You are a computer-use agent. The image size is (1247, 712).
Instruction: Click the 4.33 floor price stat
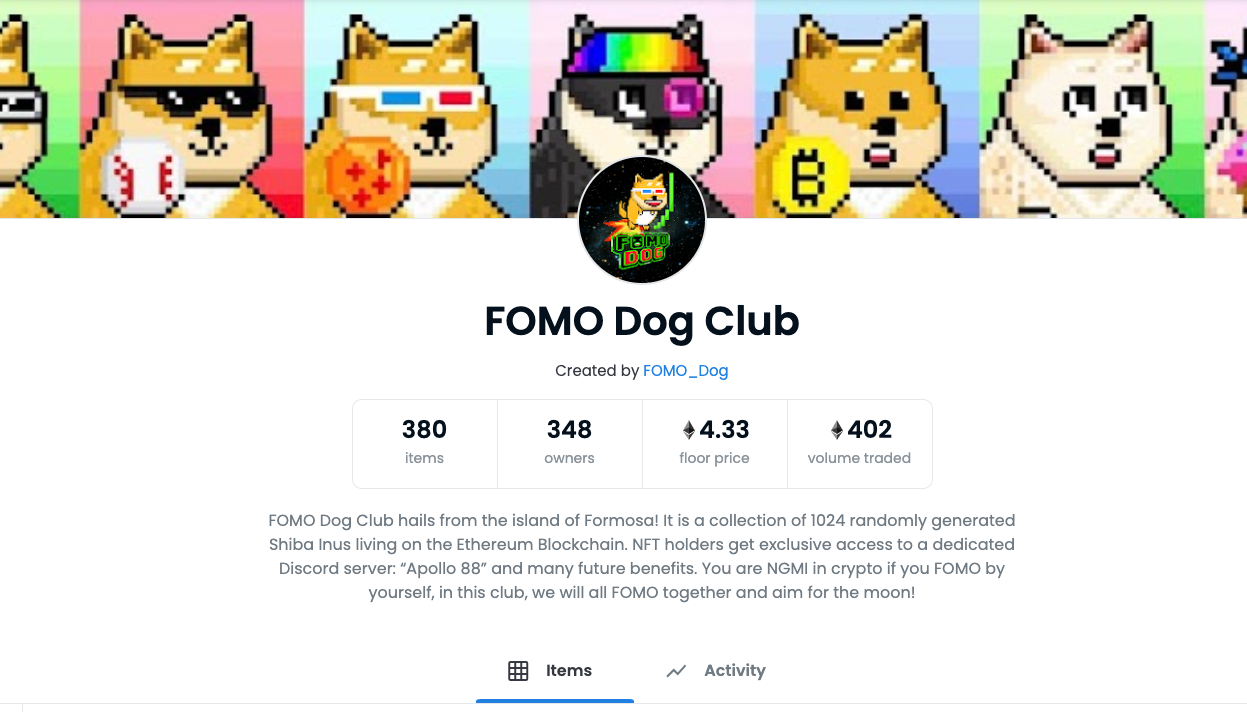714,444
